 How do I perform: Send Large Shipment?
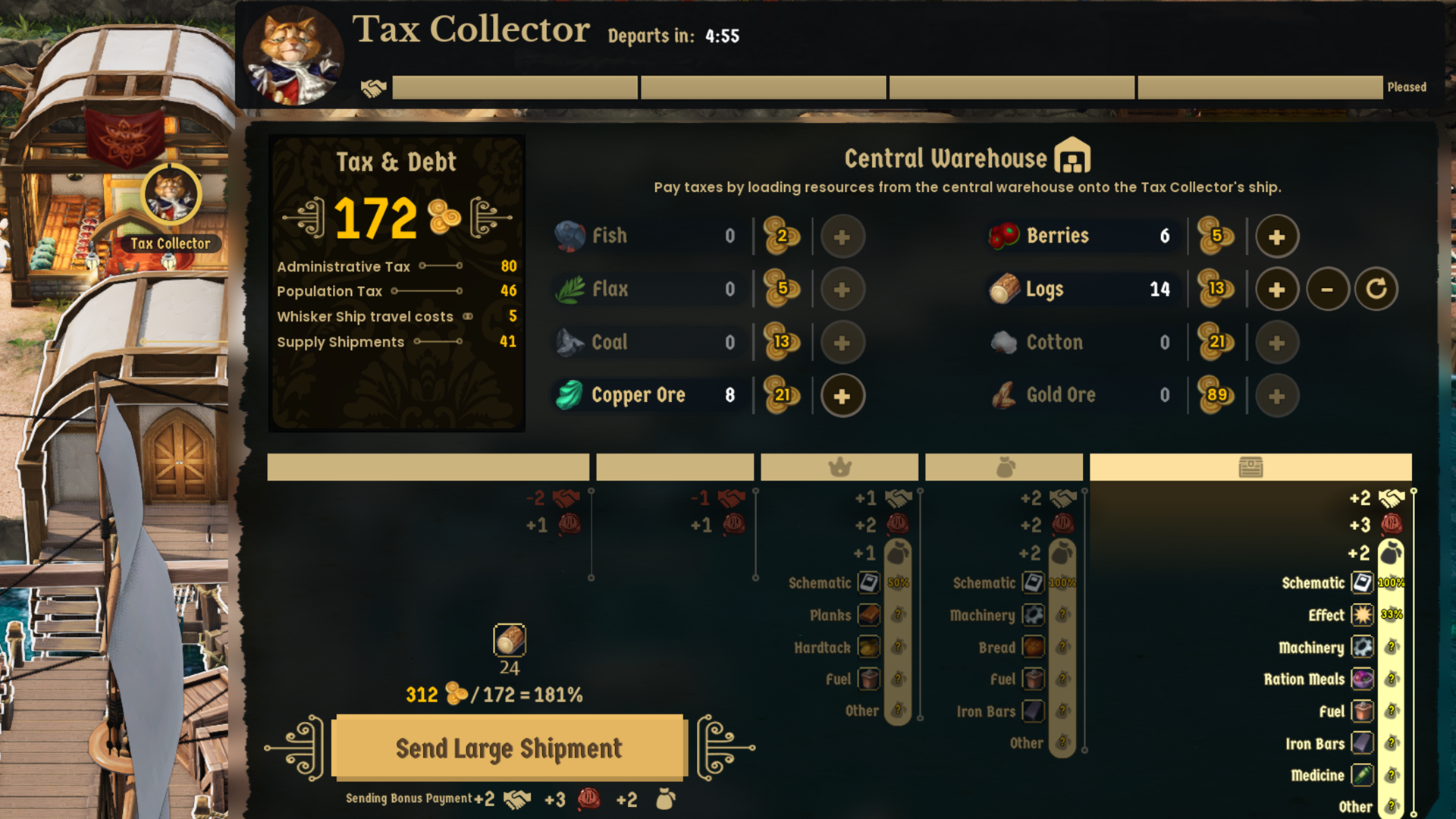point(509,748)
